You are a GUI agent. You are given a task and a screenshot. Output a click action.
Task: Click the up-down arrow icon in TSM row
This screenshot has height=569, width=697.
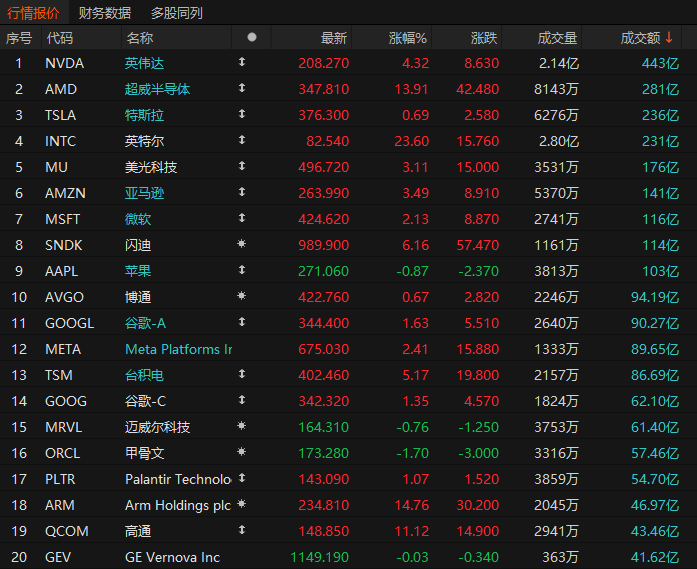pyautogui.click(x=242, y=374)
